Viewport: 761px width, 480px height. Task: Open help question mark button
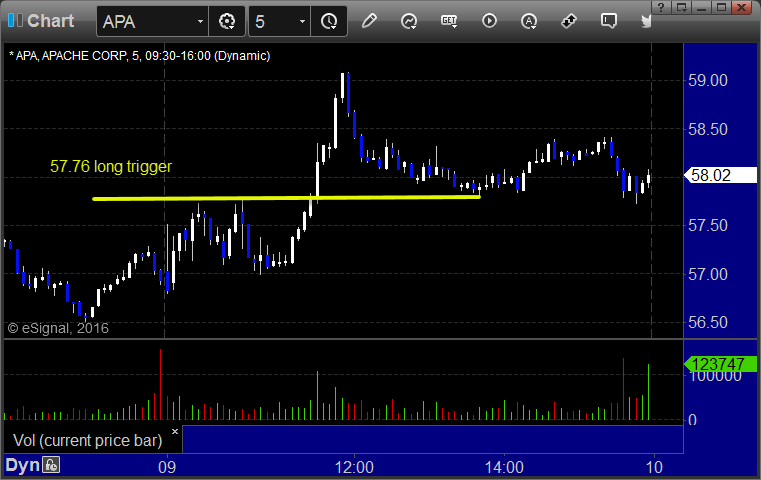(x=662, y=7)
